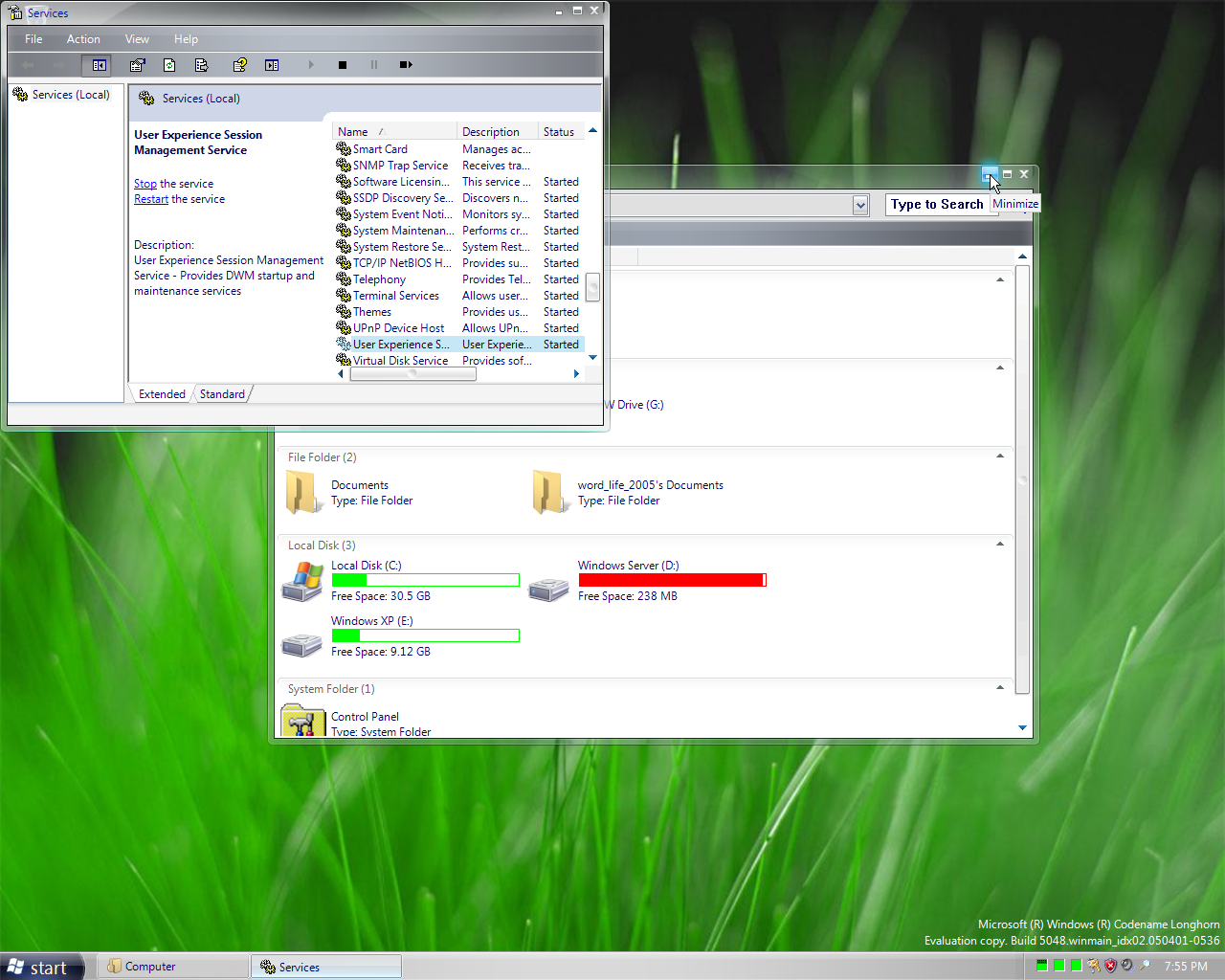1225x980 pixels.
Task: Click the Documents folder icon
Action: 304,493
